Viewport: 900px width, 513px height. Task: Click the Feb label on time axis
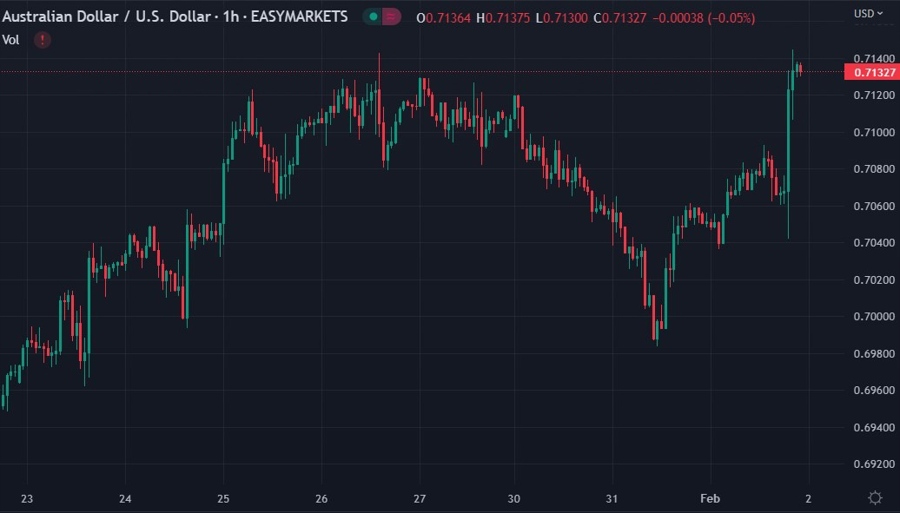710,499
